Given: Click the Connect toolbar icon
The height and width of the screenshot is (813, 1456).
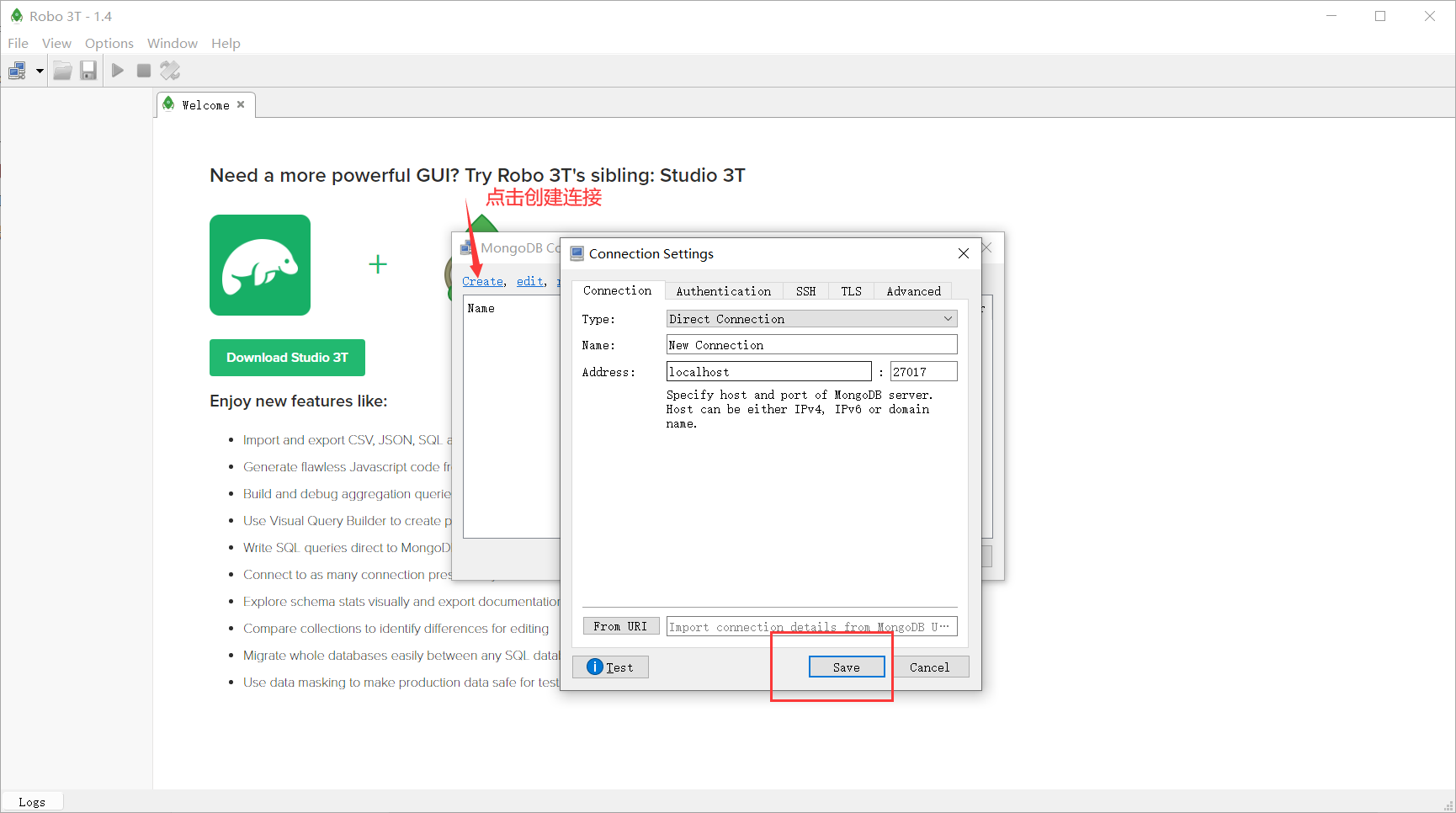Looking at the screenshot, I should (x=17, y=71).
